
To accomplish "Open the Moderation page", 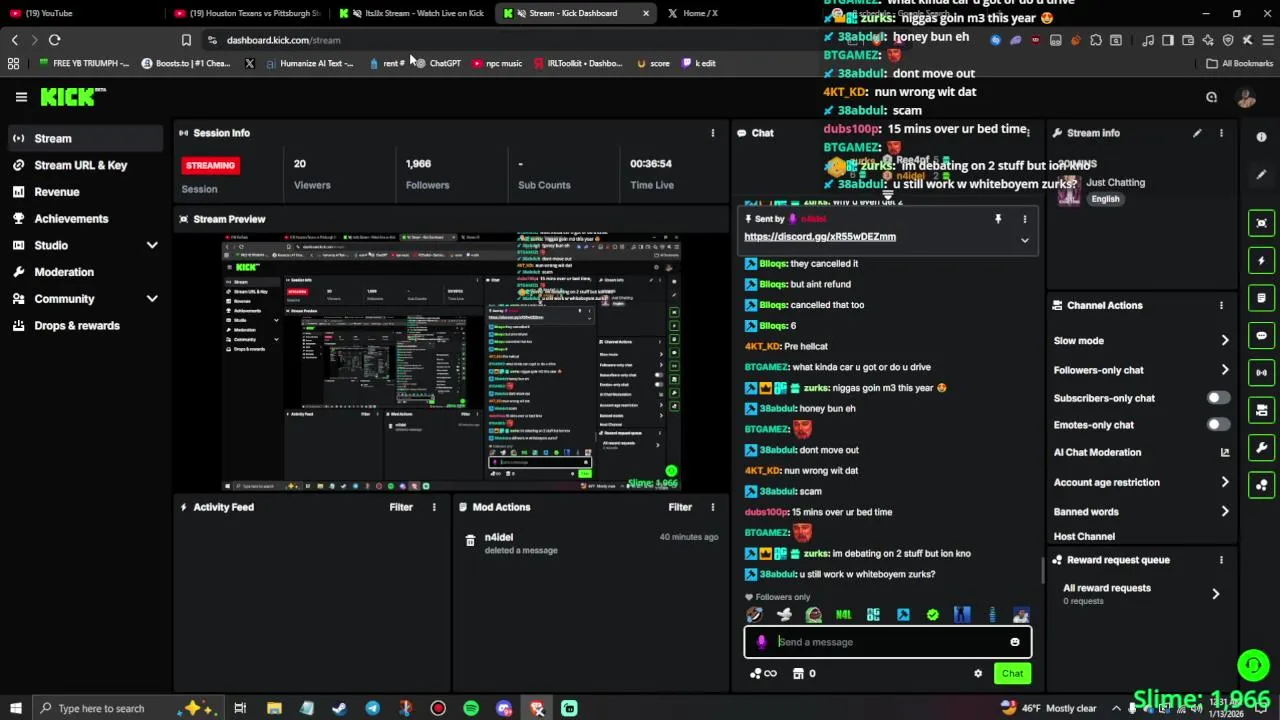I will pyautogui.click(x=85, y=272).
